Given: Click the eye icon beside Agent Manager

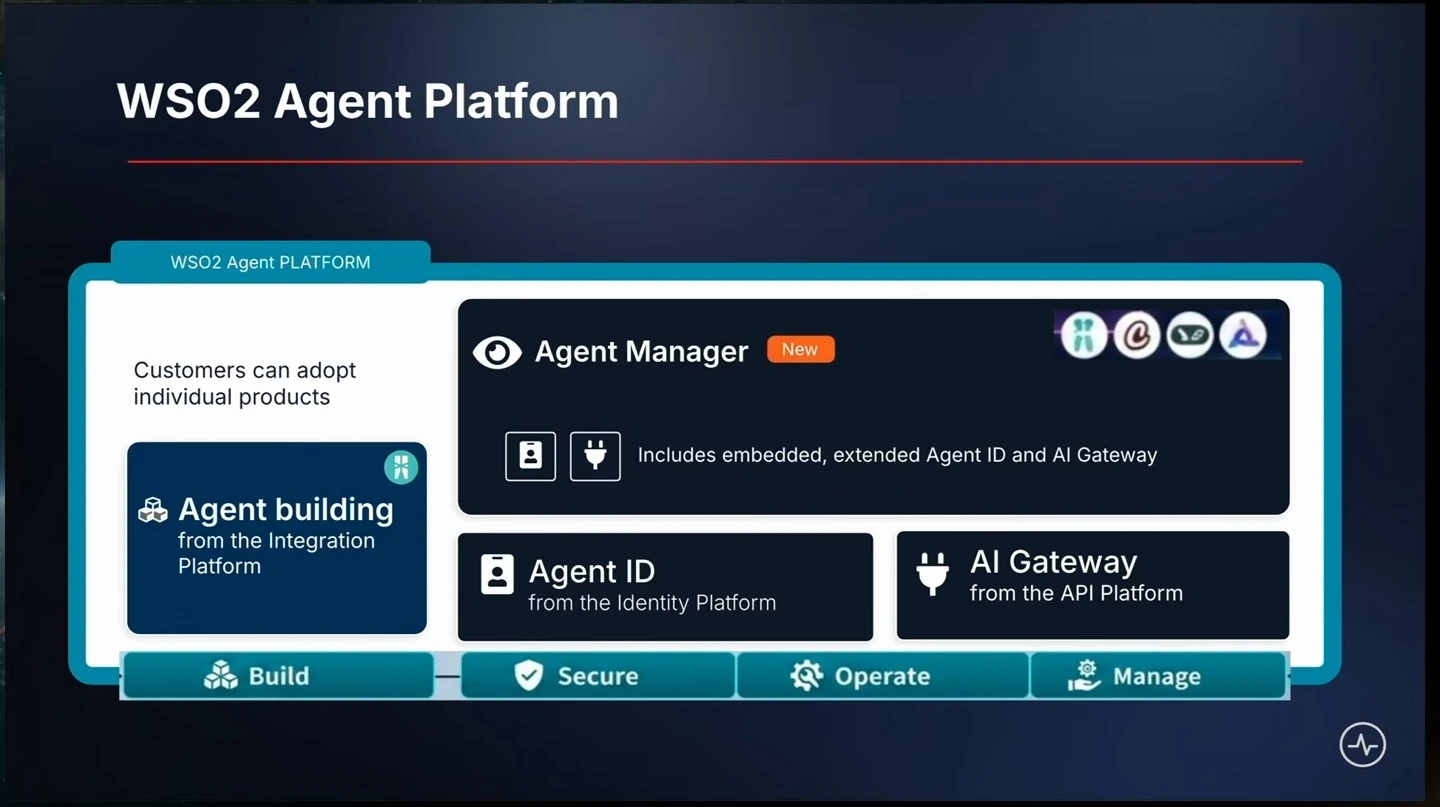Looking at the screenshot, I should click(497, 352).
